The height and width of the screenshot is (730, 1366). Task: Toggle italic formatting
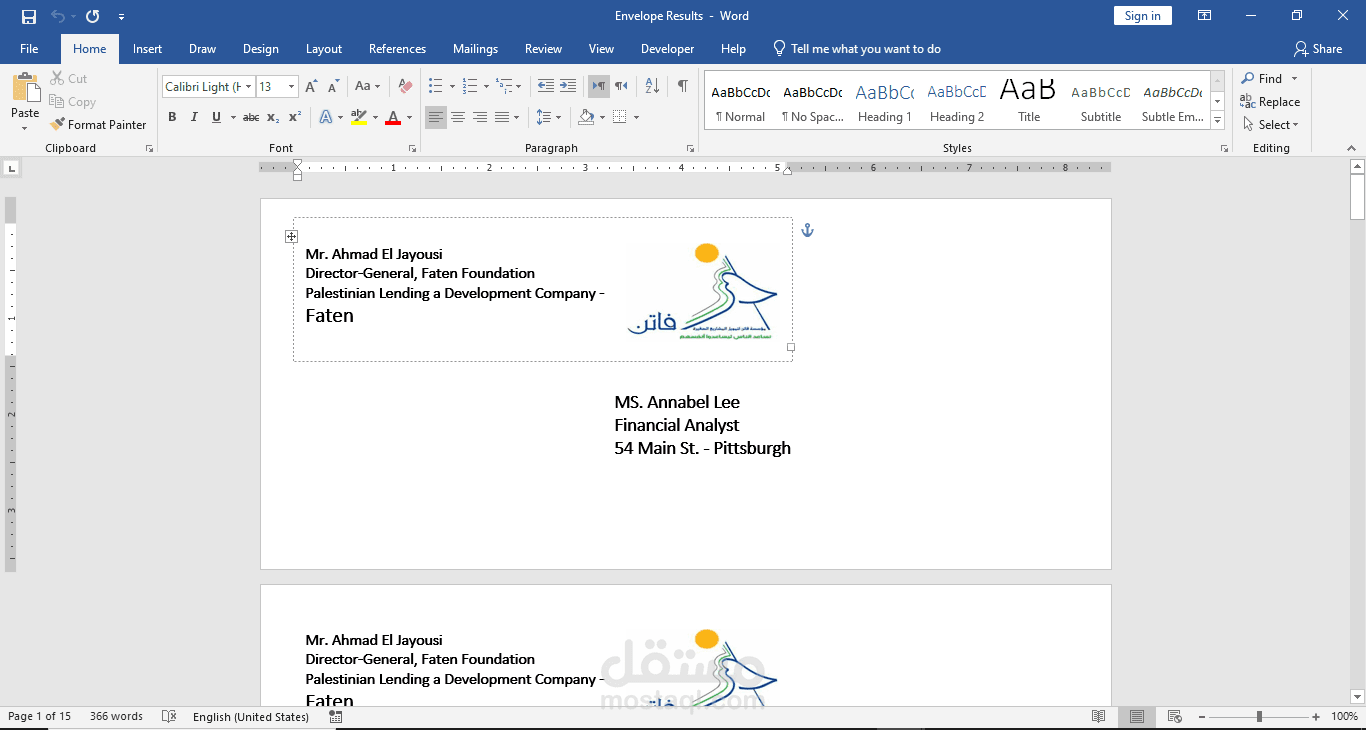194,117
